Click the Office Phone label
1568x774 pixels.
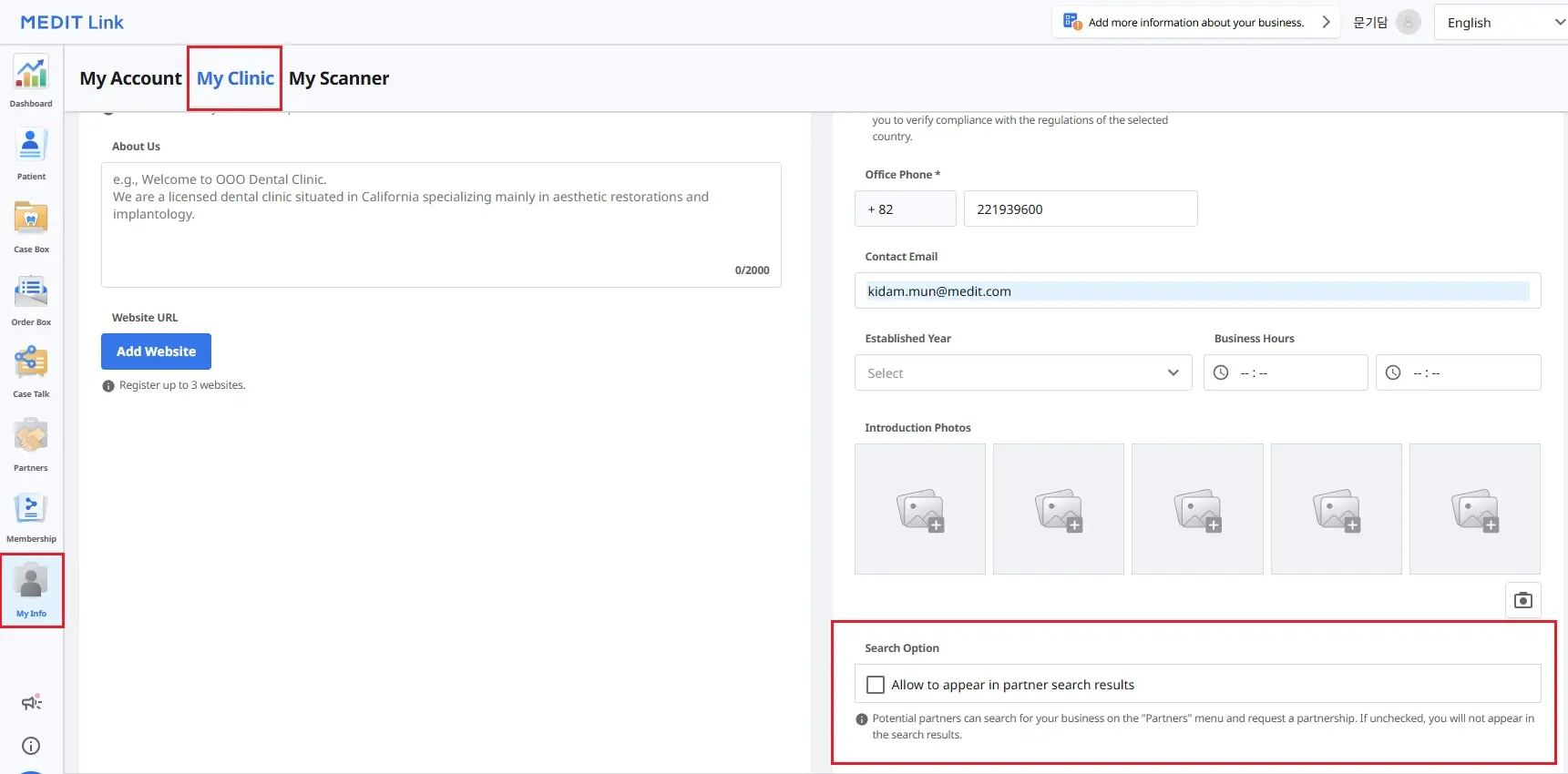(902, 175)
